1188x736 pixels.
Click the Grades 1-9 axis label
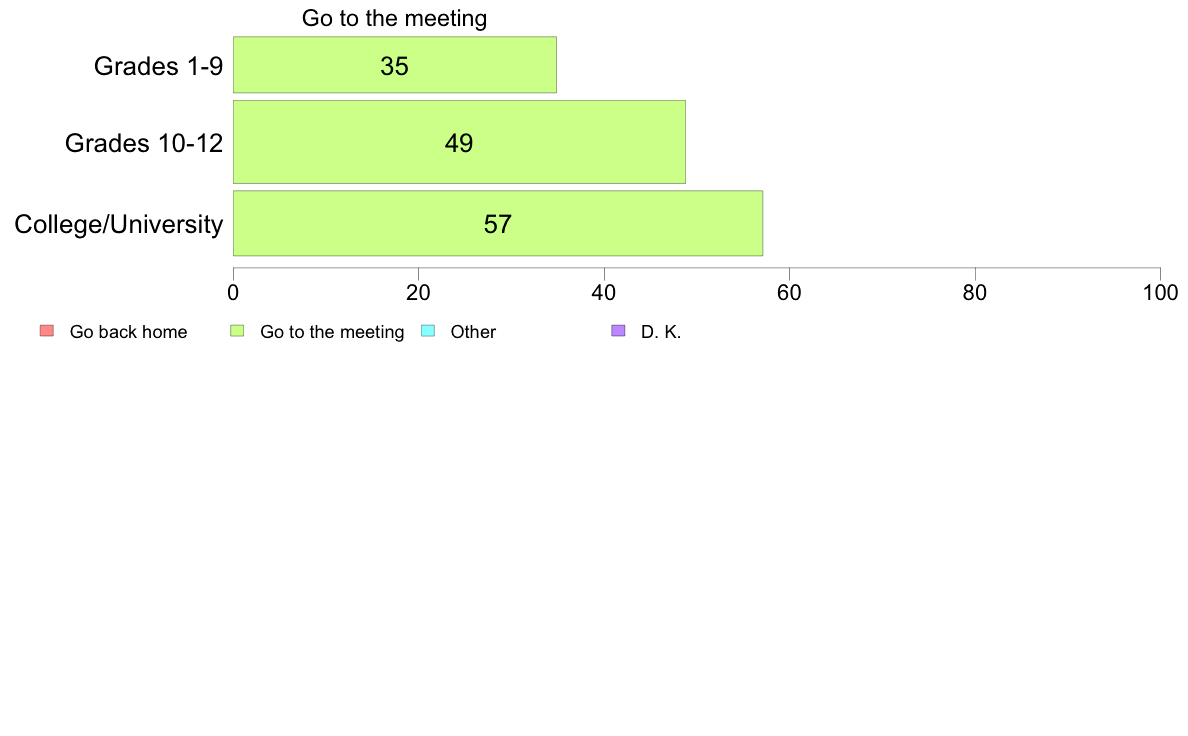[158, 66]
